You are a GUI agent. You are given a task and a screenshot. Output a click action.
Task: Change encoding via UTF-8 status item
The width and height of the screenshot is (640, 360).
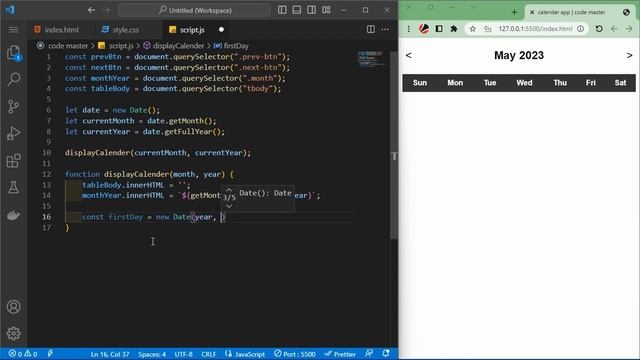(x=183, y=354)
